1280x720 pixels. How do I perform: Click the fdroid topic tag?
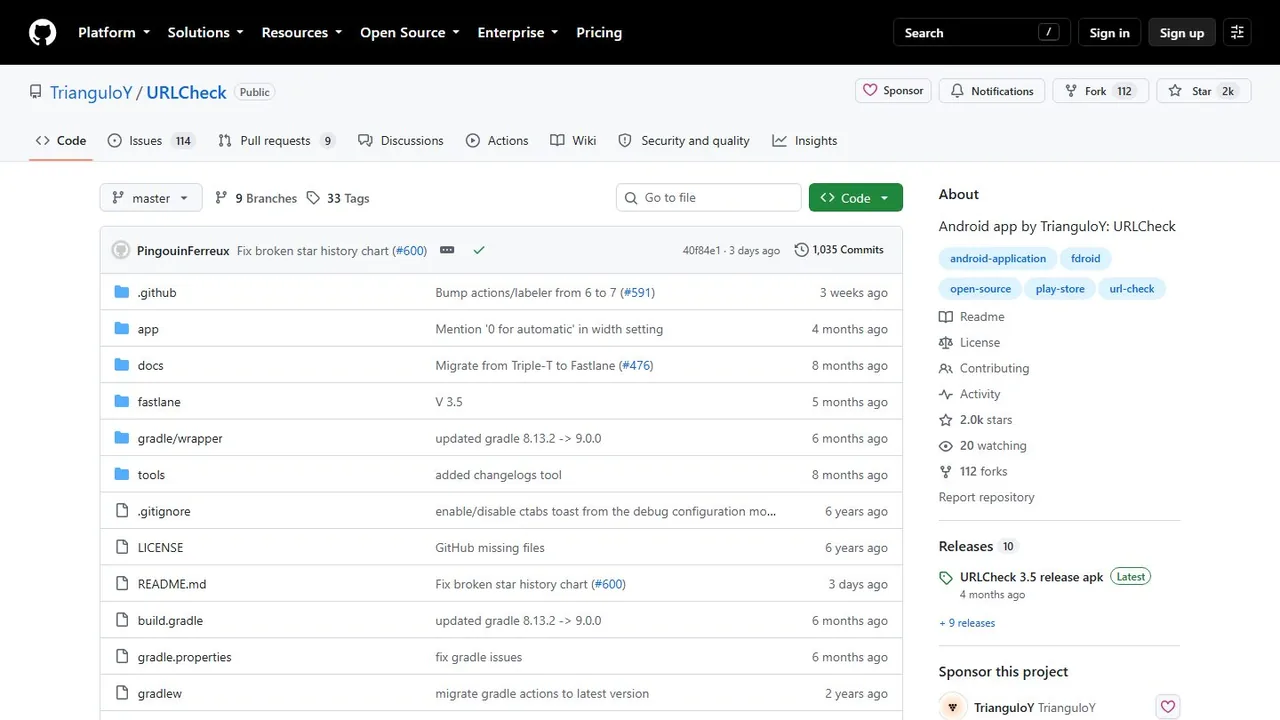pyautogui.click(x=1085, y=259)
